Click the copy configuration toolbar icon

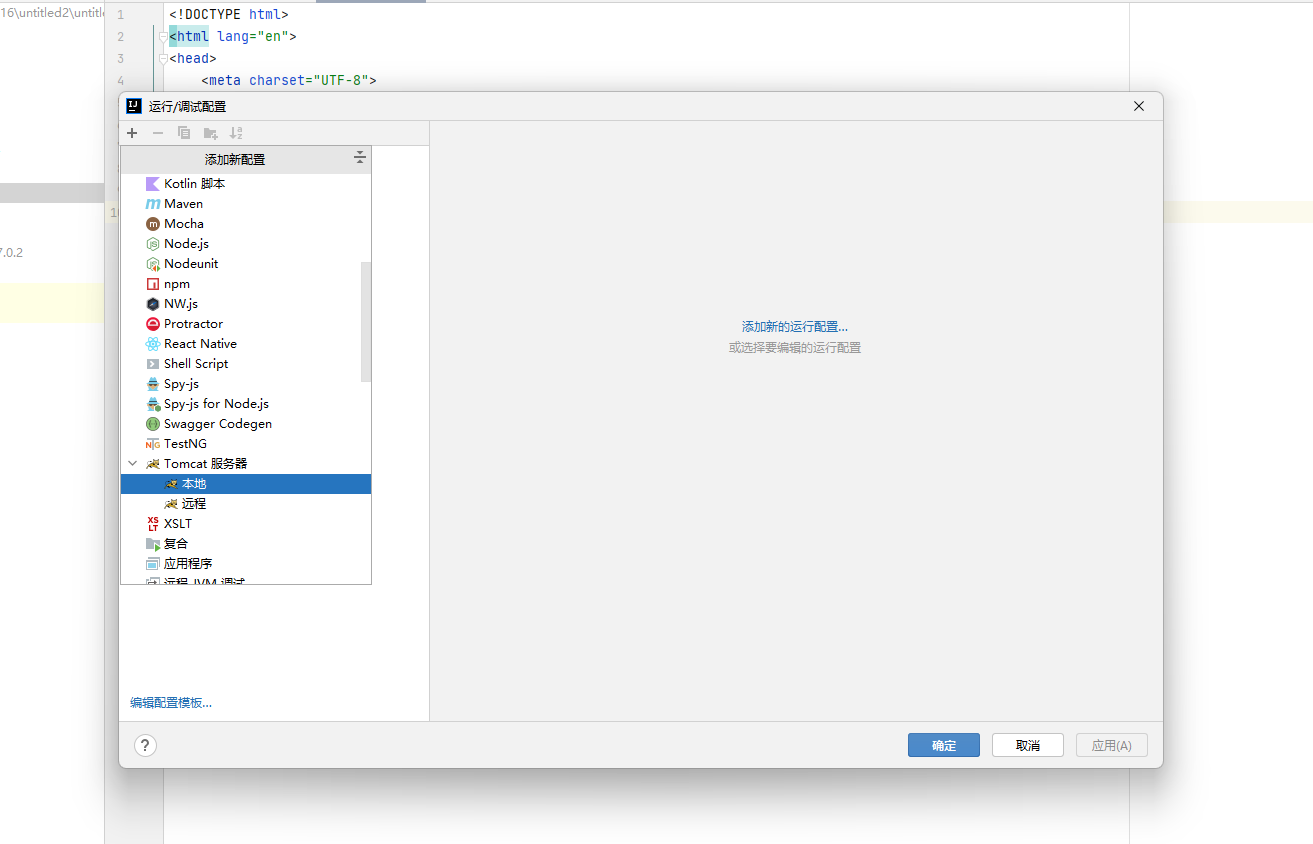[184, 133]
